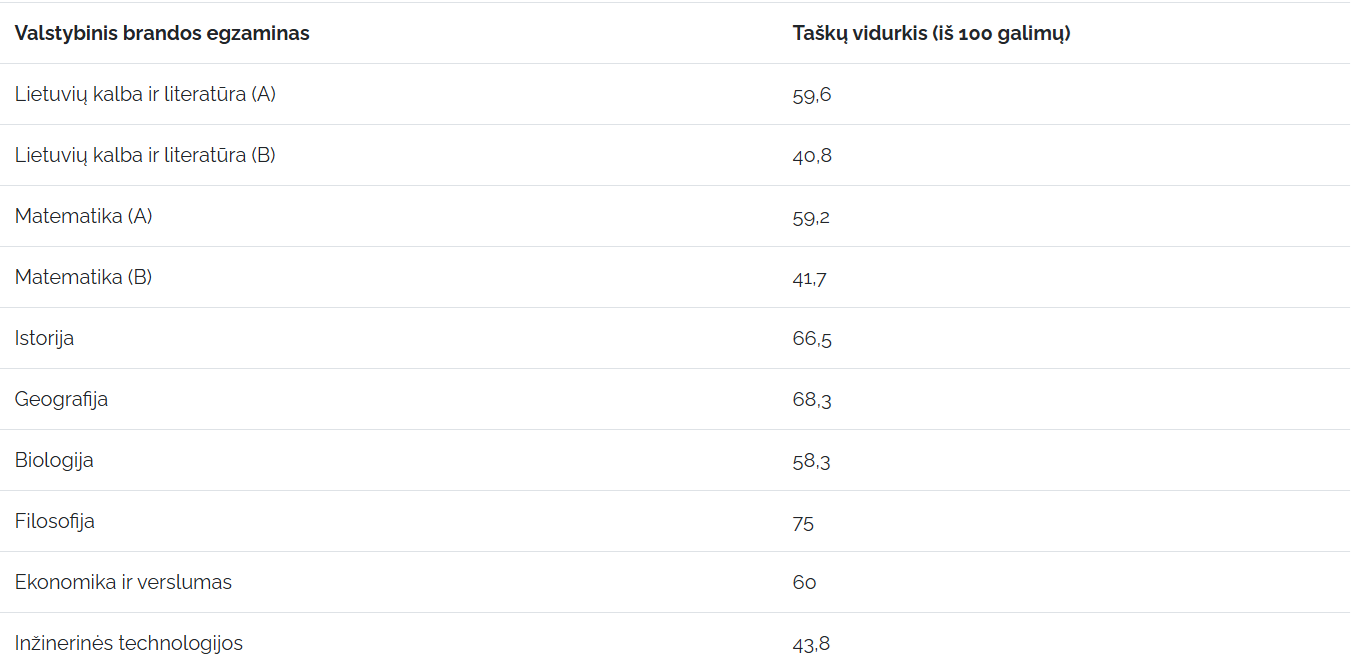Click the score value 40,8
Viewport: 1357px width, 664px height.
click(812, 156)
